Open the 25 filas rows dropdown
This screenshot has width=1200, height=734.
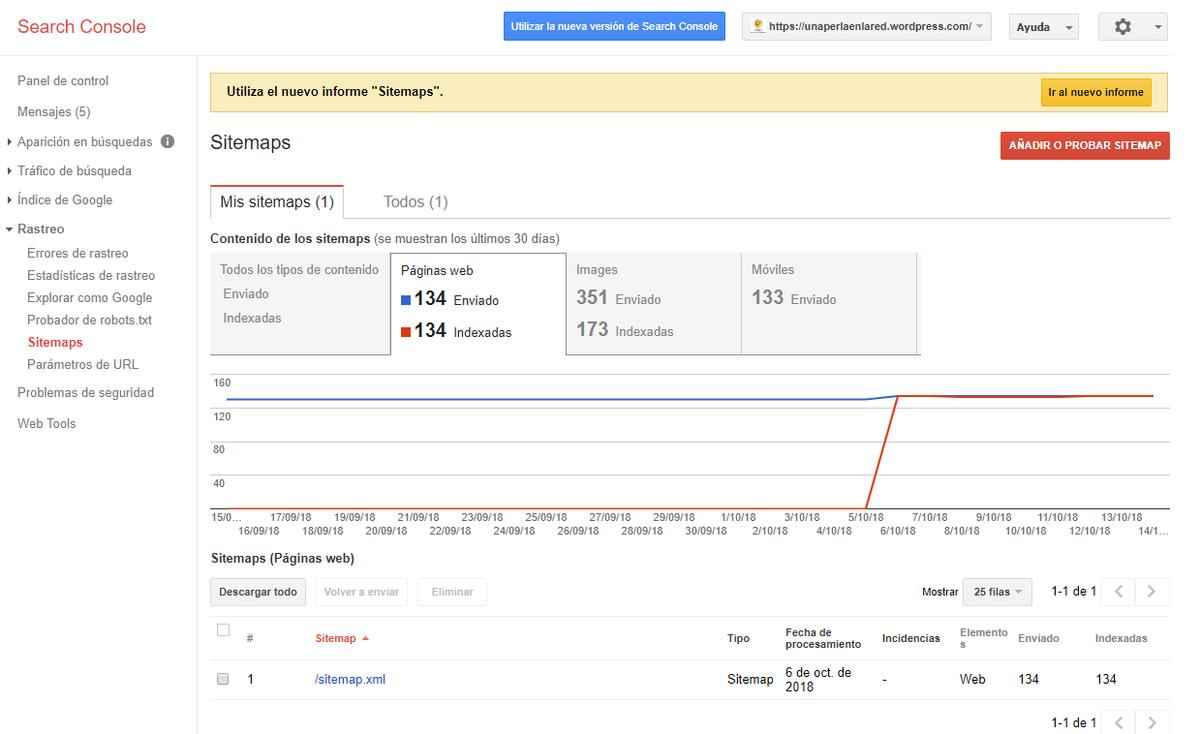(x=997, y=592)
